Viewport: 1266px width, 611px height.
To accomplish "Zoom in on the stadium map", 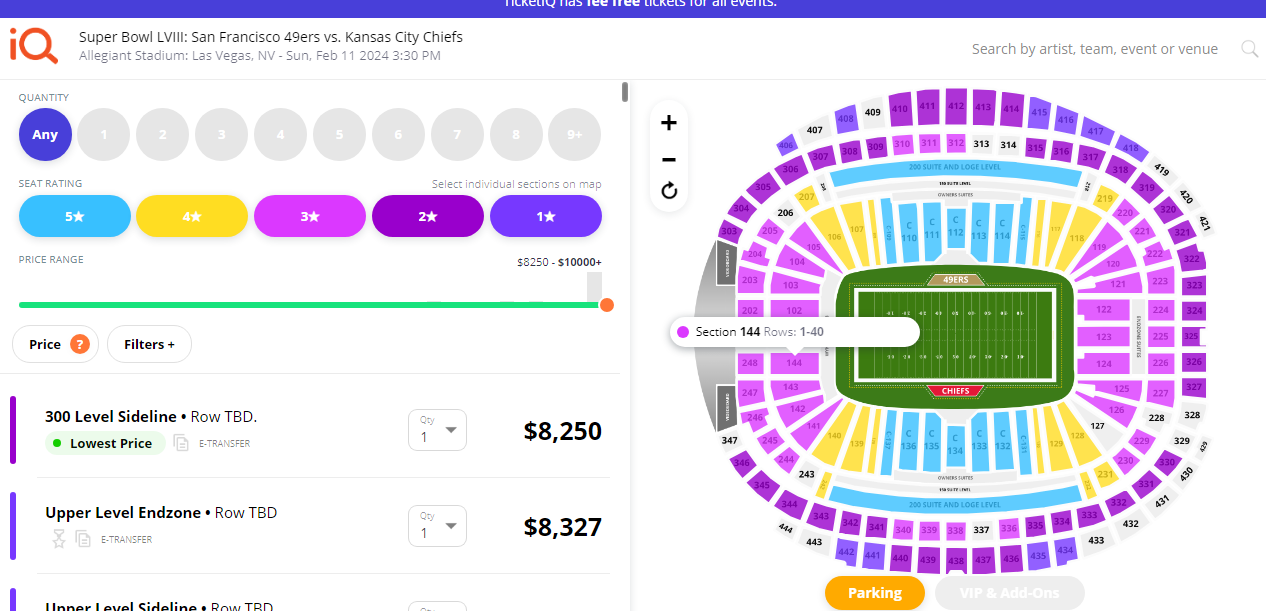I will (669, 123).
